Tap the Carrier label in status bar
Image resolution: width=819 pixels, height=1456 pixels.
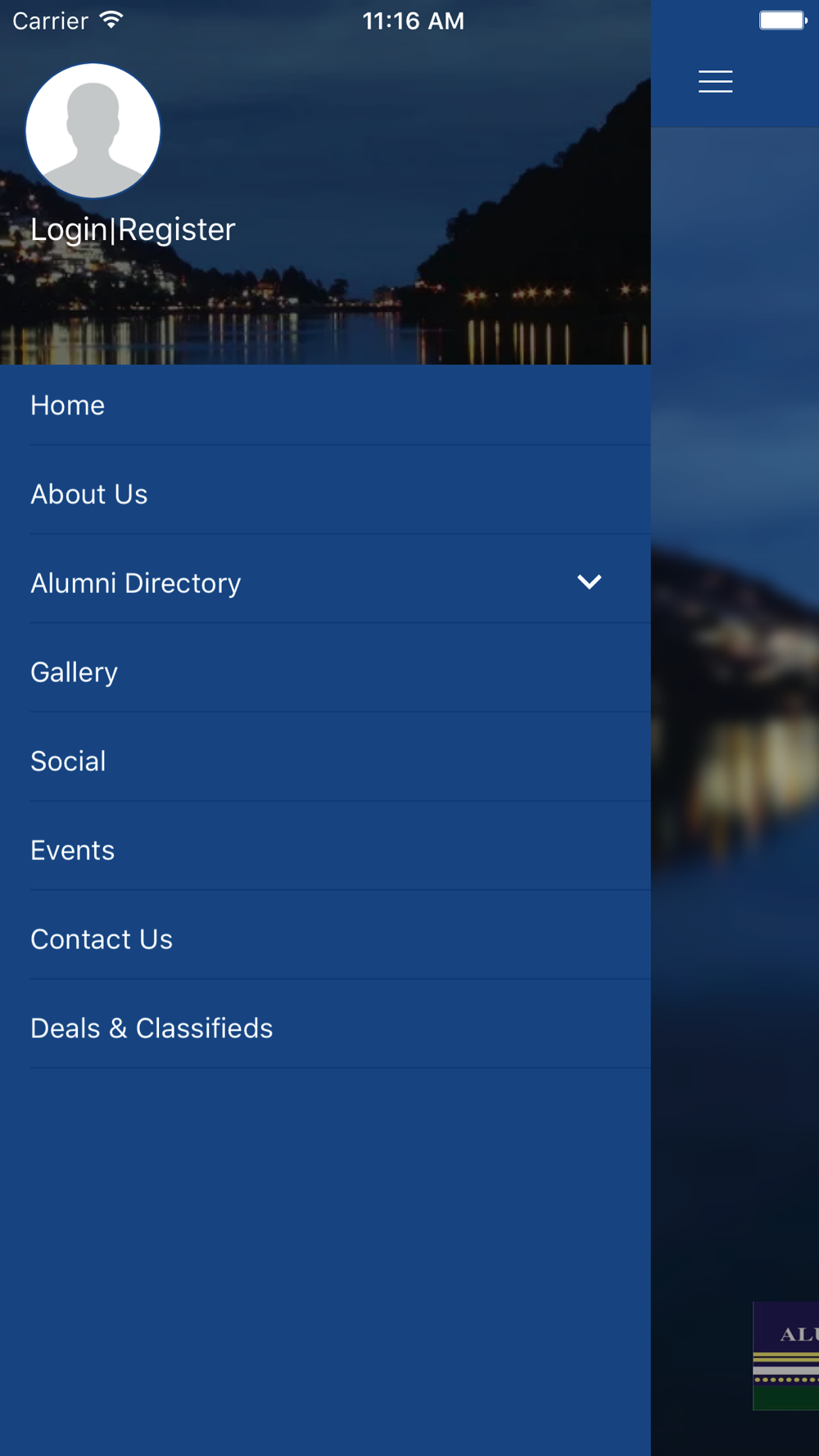(x=50, y=21)
